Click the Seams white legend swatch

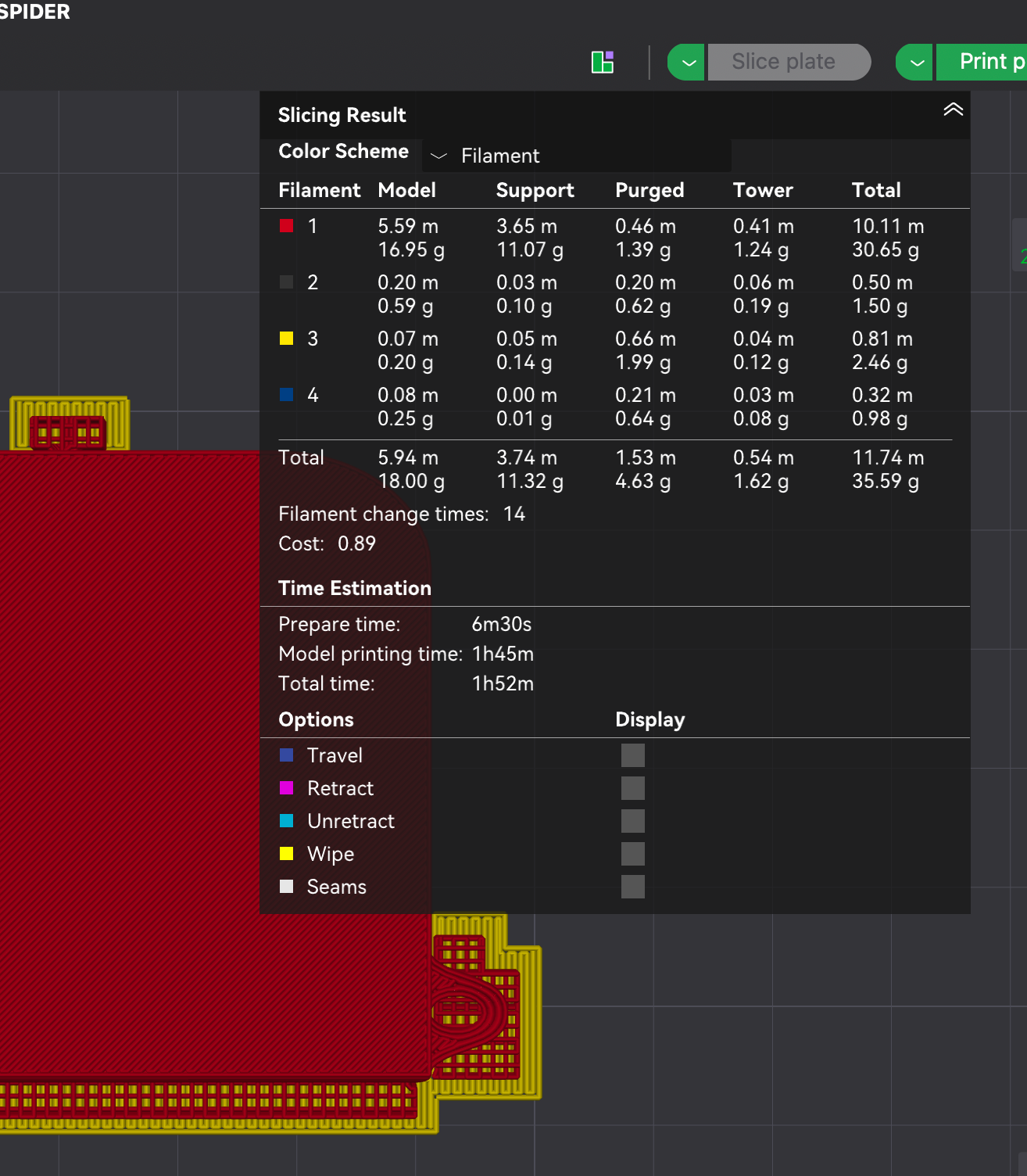(x=287, y=887)
